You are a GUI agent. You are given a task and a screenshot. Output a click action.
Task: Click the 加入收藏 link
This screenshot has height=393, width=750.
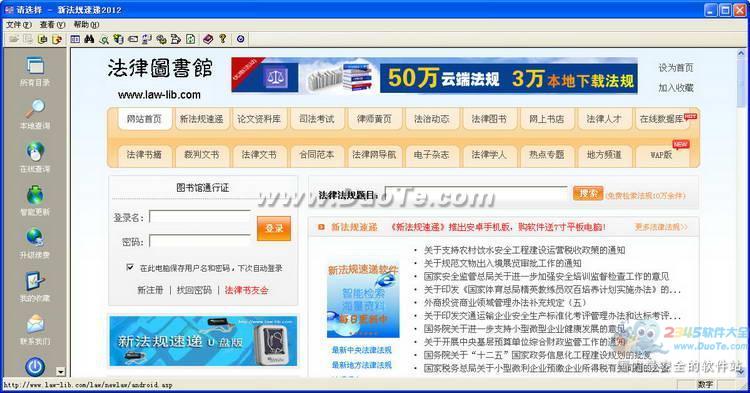tap(675, 88)
